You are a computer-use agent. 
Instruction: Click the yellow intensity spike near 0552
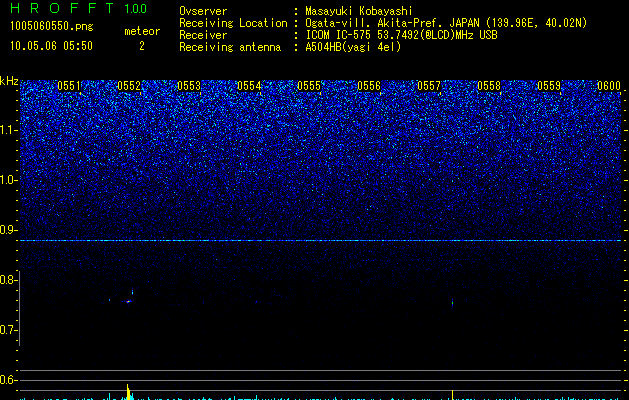pos(129,392)
